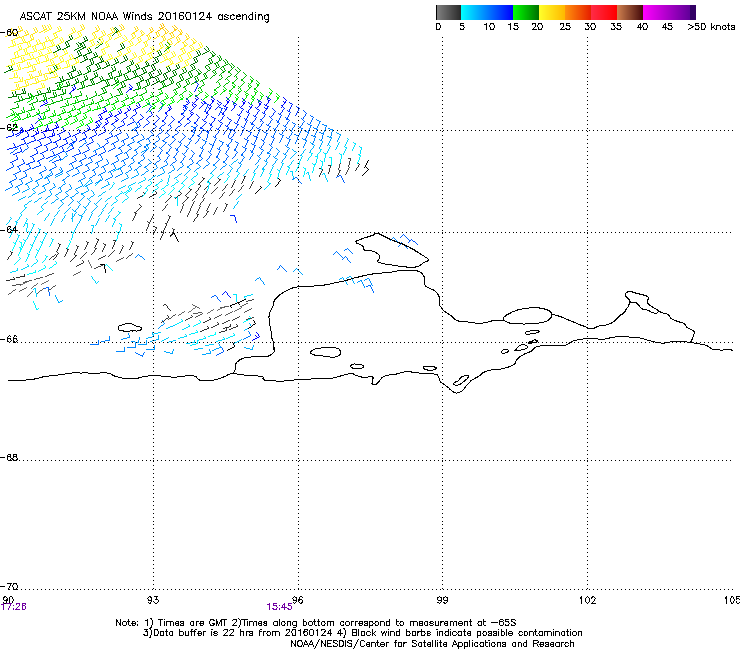Click the '93' longitude label
This screenshot has width=740, height=650.
(153, 600)
